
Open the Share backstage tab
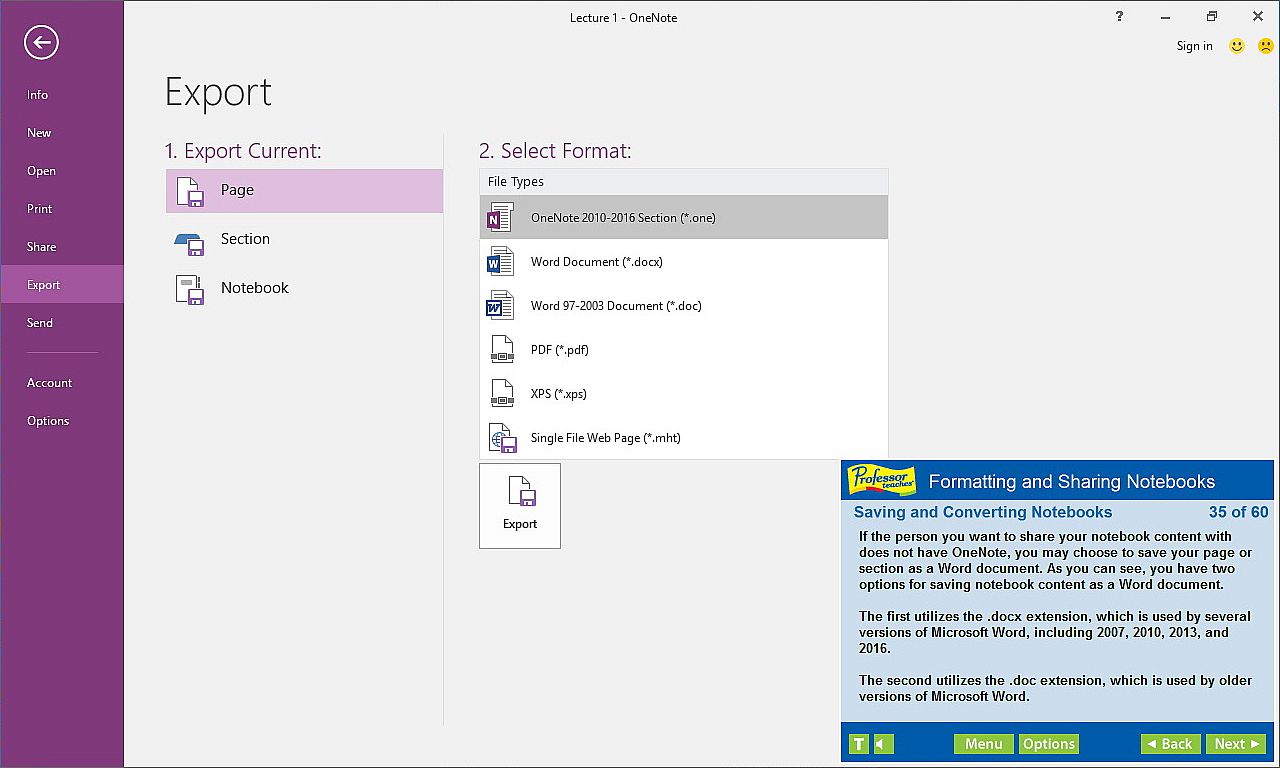[x=62, y=247]
